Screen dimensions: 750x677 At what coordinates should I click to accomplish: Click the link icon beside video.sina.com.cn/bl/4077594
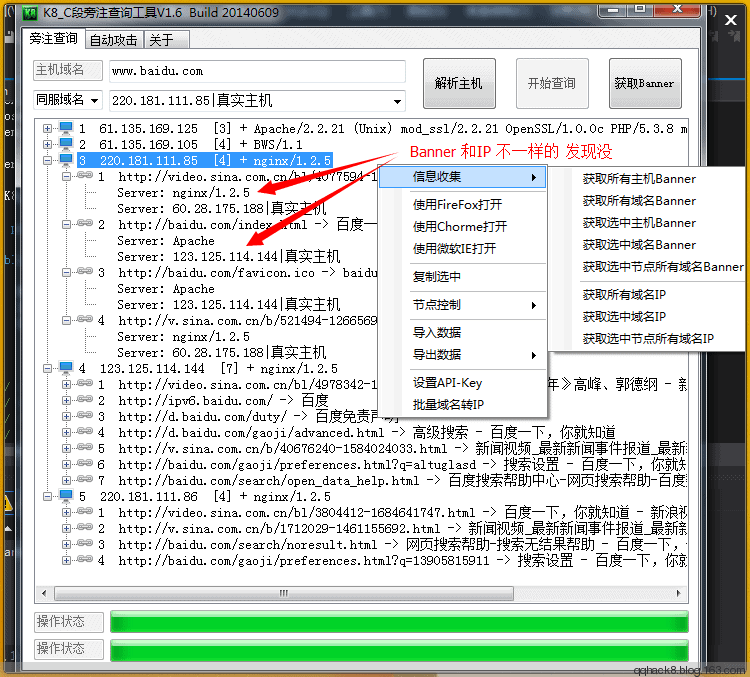point(85,176)
